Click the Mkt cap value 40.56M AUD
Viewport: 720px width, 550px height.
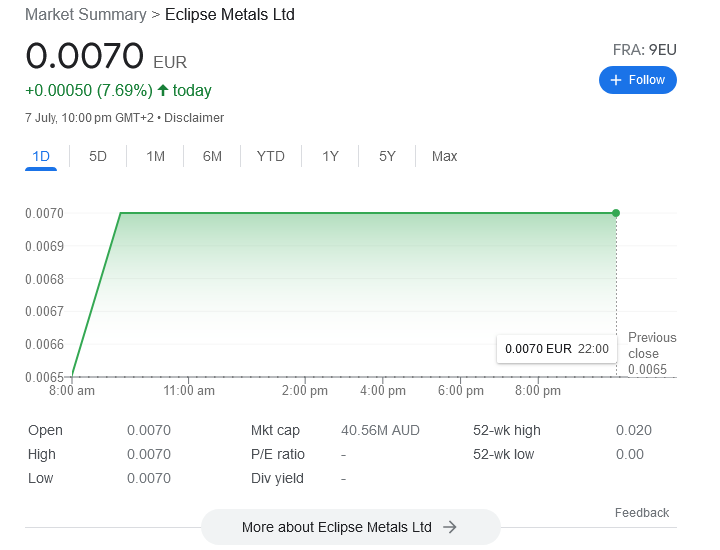[380, 431]
